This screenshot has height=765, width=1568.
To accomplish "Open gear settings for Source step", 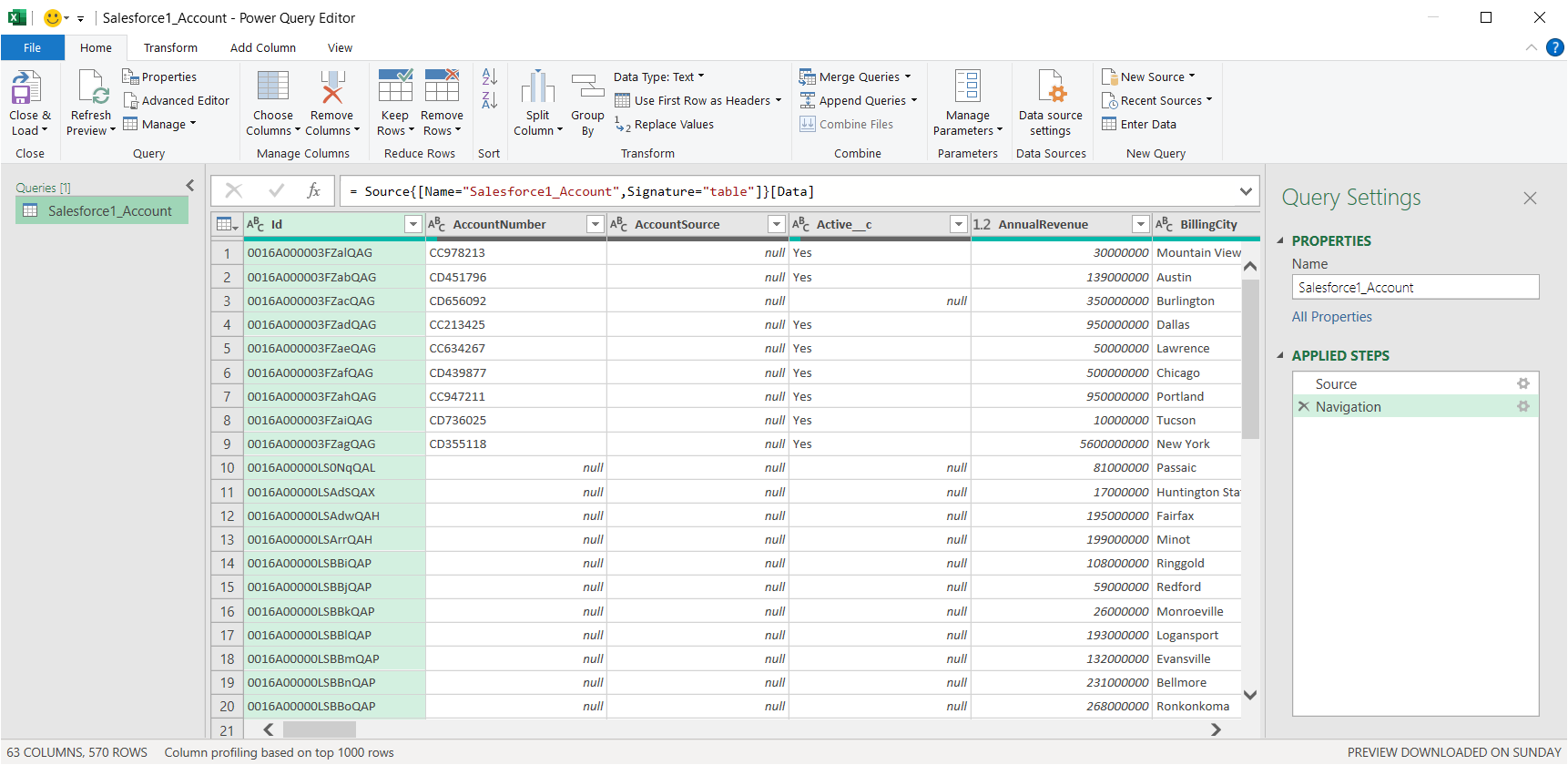I will pyautogui.click(x=1522, y=383).
